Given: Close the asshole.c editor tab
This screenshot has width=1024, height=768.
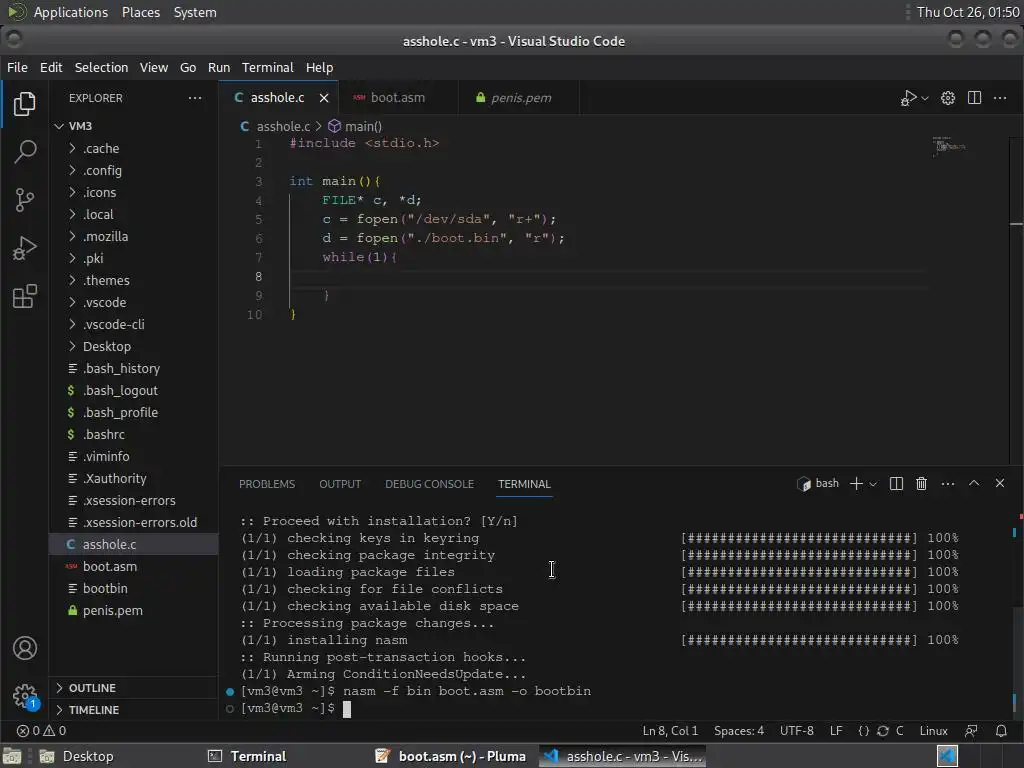Looking at the screenshot, I should pos(324,98).
